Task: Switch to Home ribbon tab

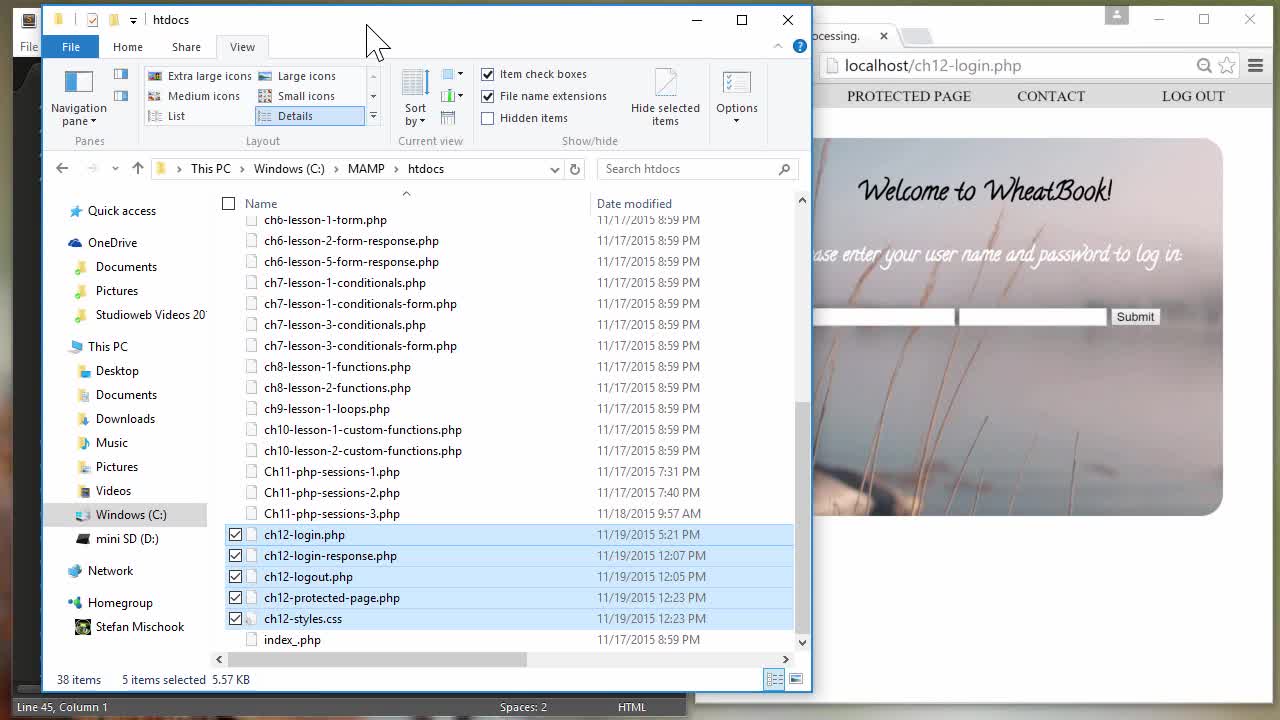Action: tap(128, 47)
